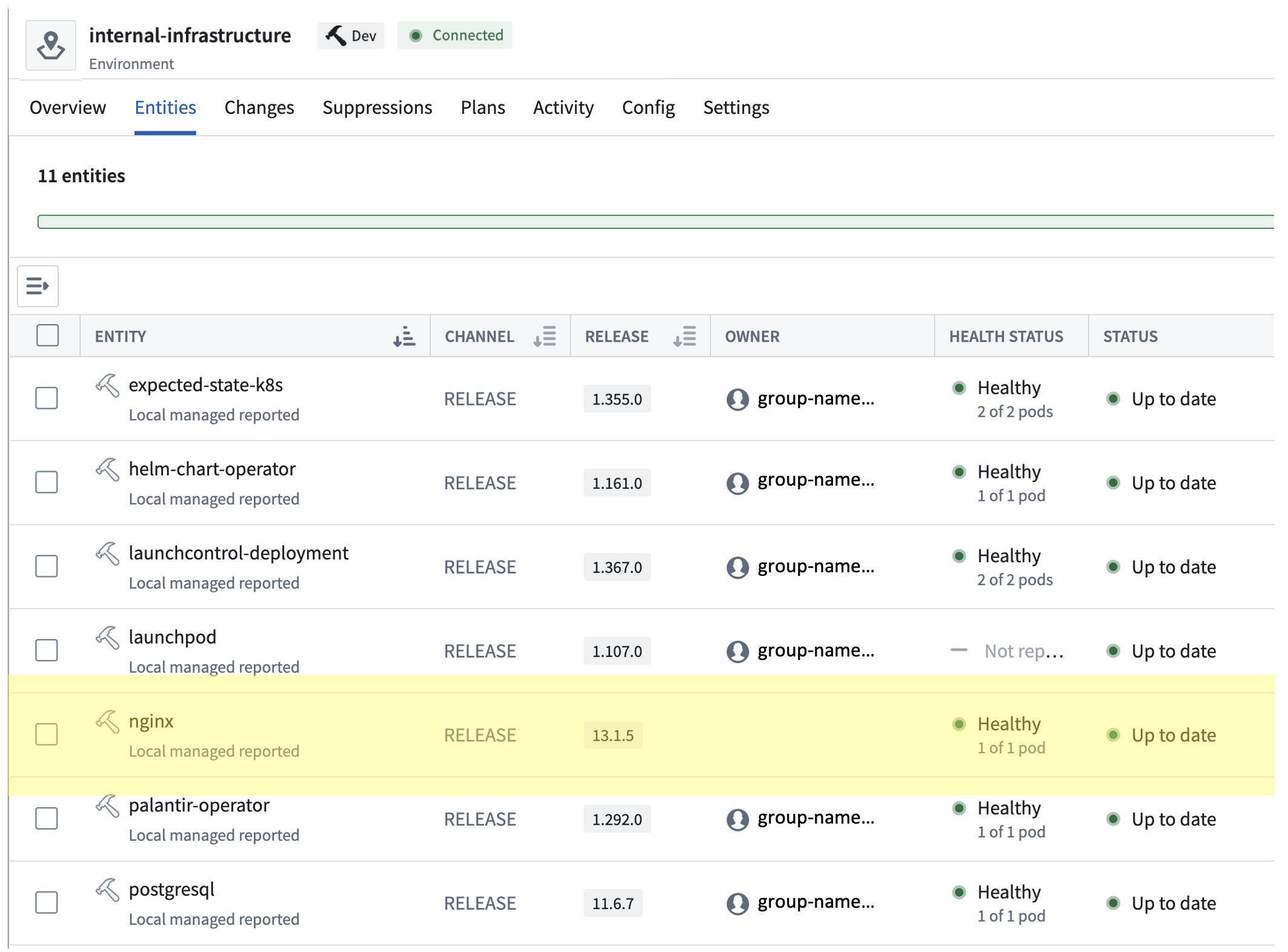1288x952 pixels.
Task: Open the palantir-operator entity link
Action: point(199,805)
